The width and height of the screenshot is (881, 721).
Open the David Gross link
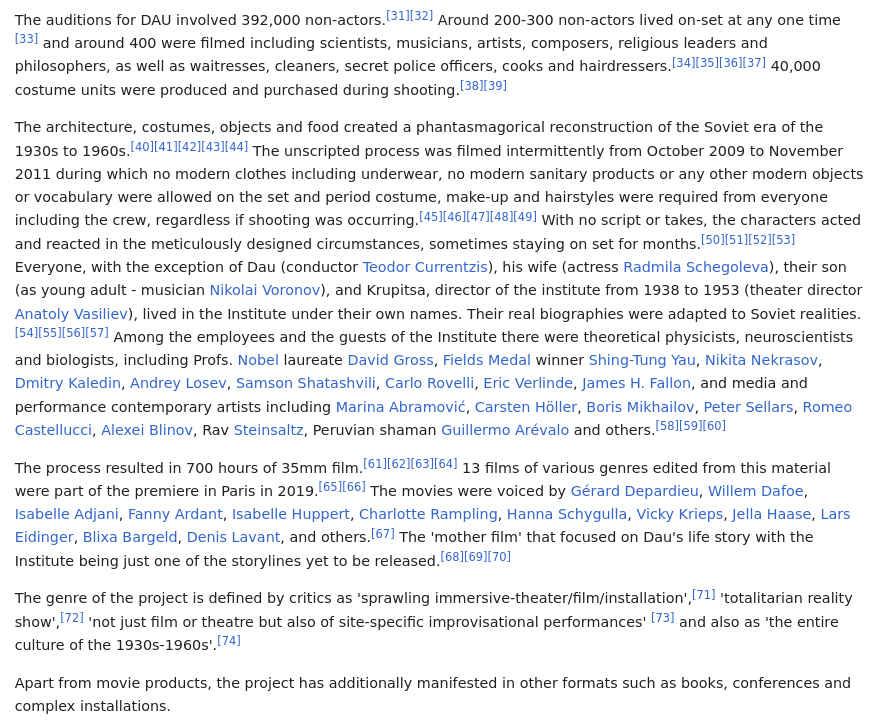coord(390,360)
